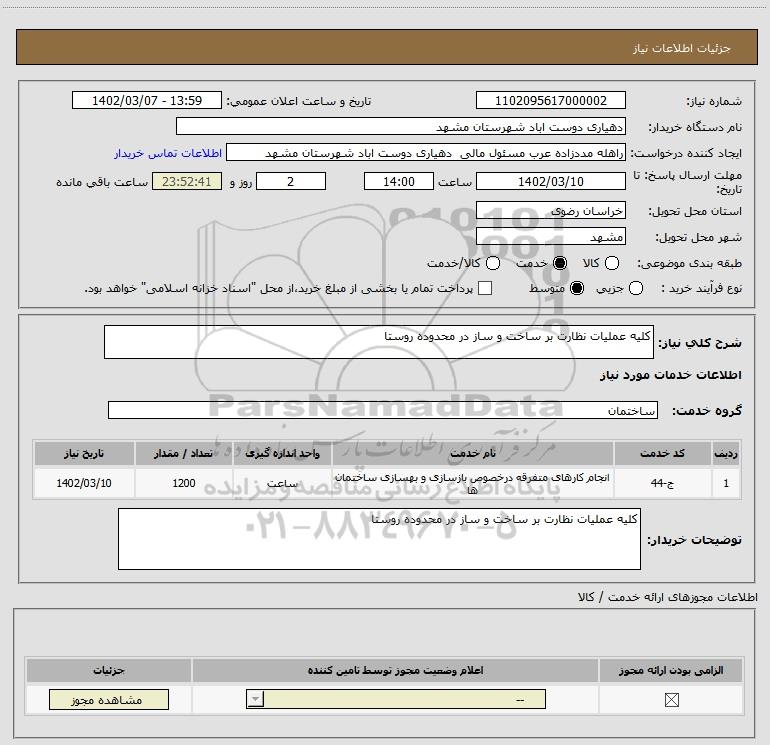Toggle the اسناد خزانه اسلامی payment checkbox
Viewport: 770px width, 745px height.
coord(485,288)
